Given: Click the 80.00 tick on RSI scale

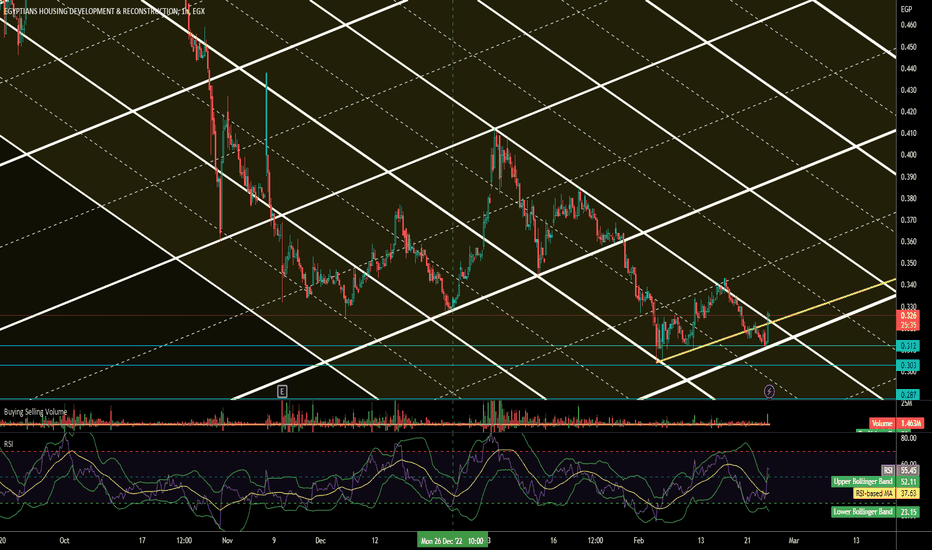Looking at the screenshot, I should 908,438.
